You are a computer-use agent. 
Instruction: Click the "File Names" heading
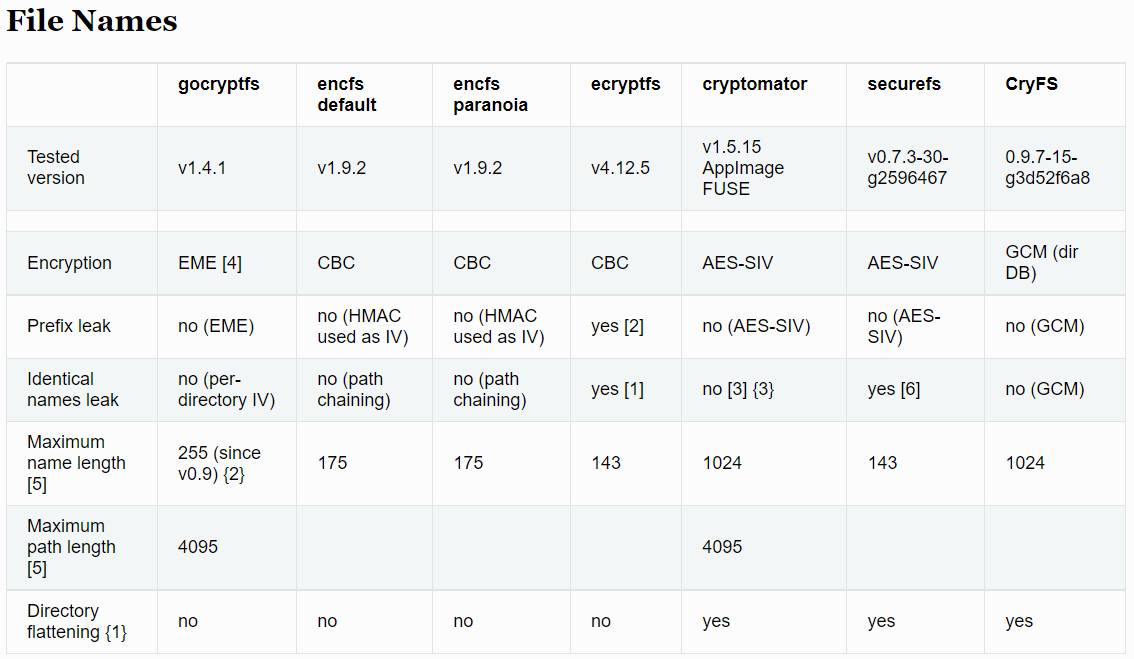pos(92,21)
